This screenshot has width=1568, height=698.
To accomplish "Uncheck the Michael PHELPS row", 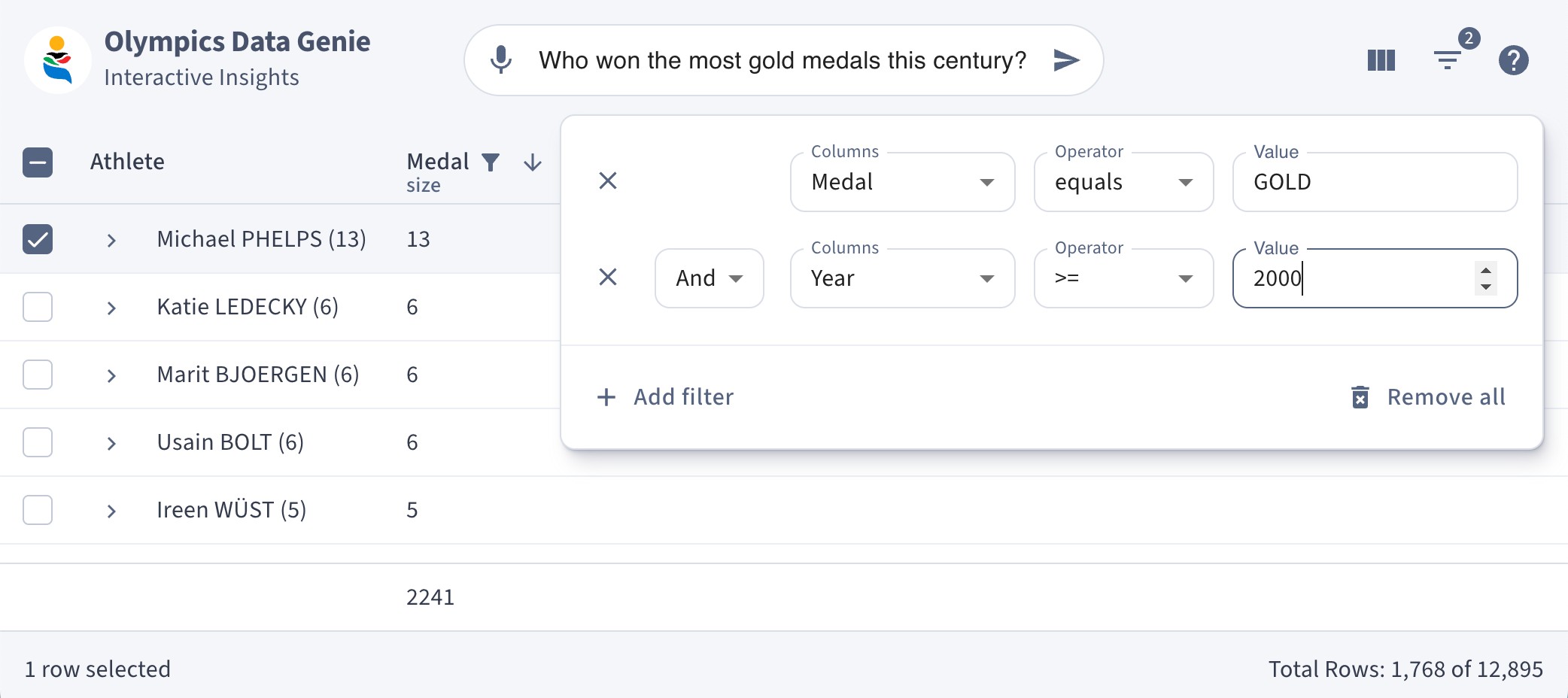I will click(x=38, y=238).
